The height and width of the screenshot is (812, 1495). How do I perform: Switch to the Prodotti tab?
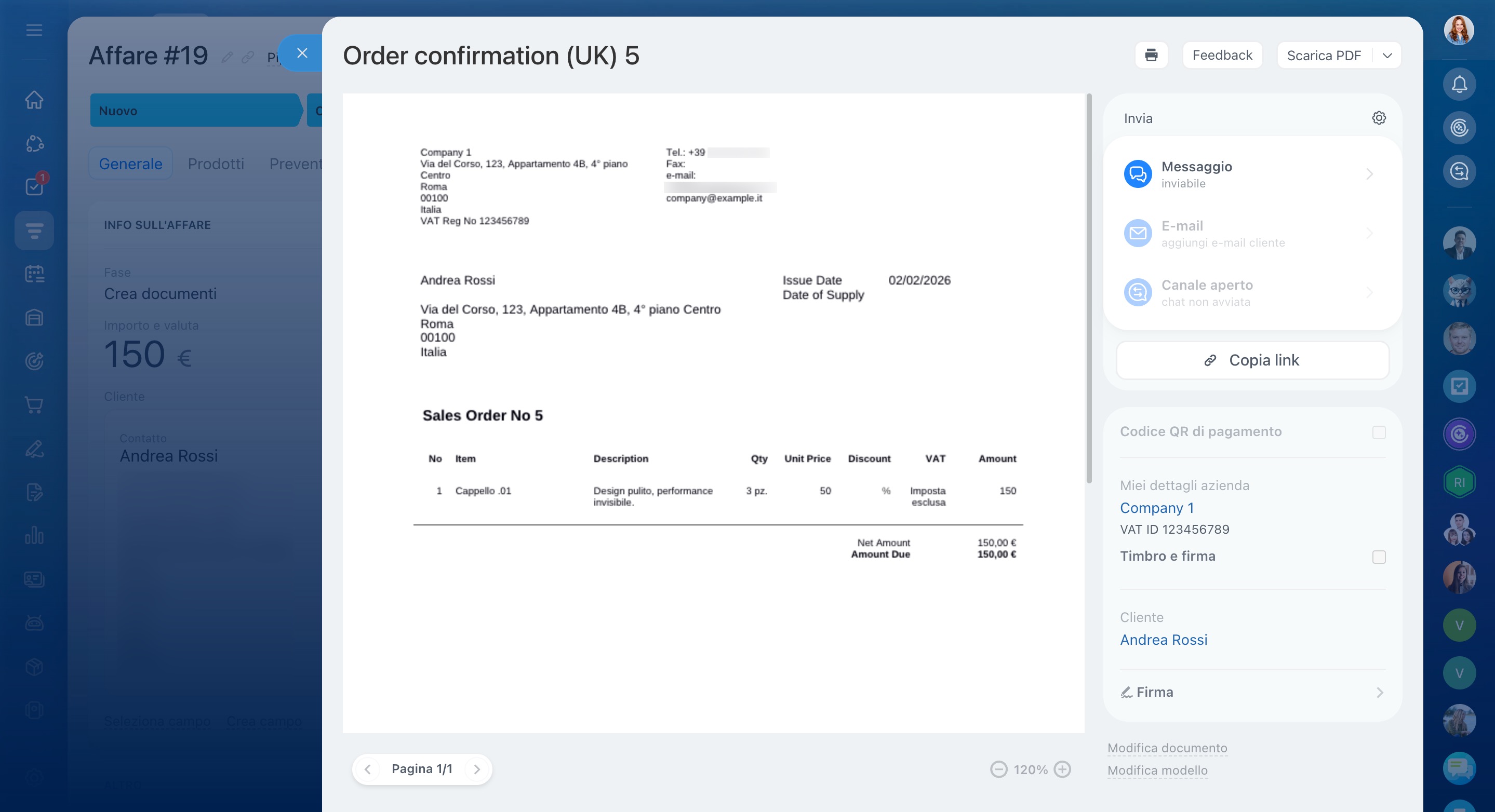215,164
